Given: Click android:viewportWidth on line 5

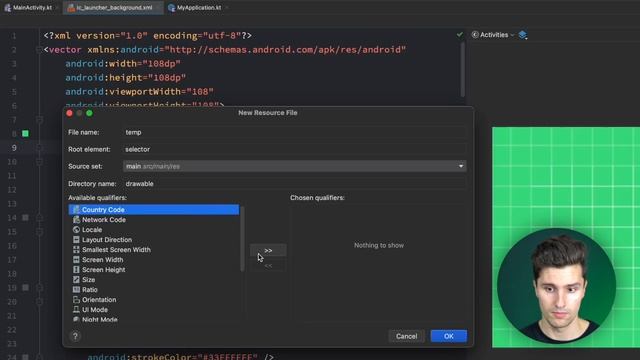Looking at the screenshot, I should 140,91.
